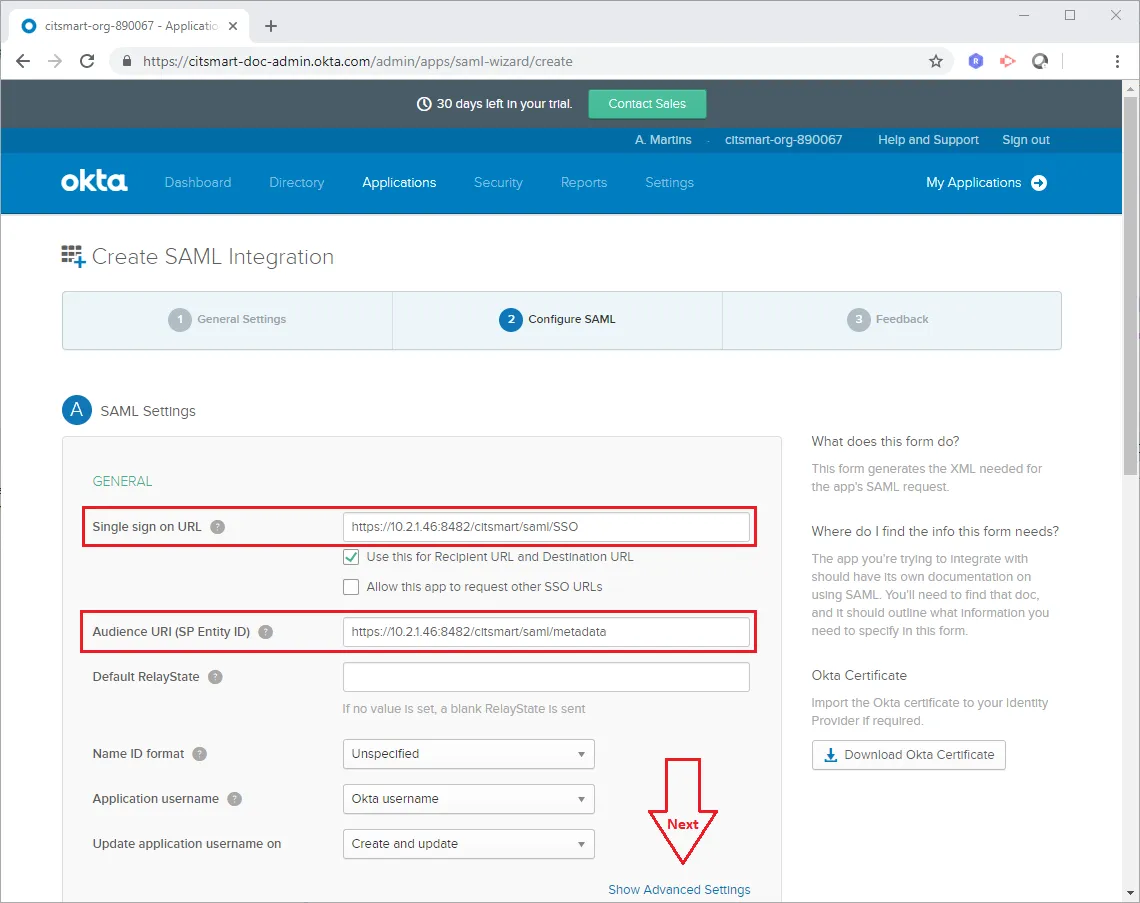
Task: Click the step 1 circle in wizard
Action: (180, 319)
